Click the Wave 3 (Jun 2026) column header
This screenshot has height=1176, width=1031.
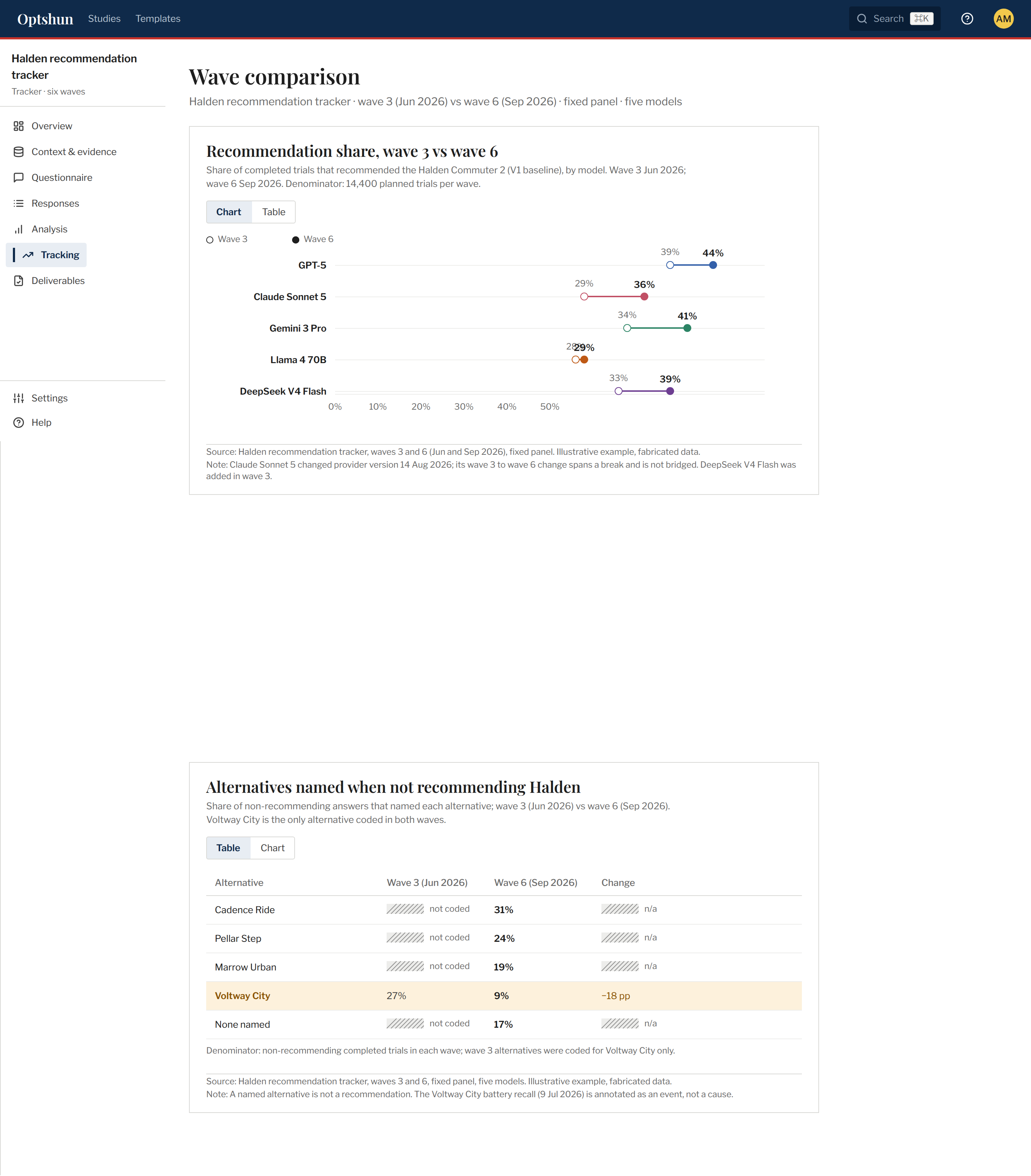(427, 883)
